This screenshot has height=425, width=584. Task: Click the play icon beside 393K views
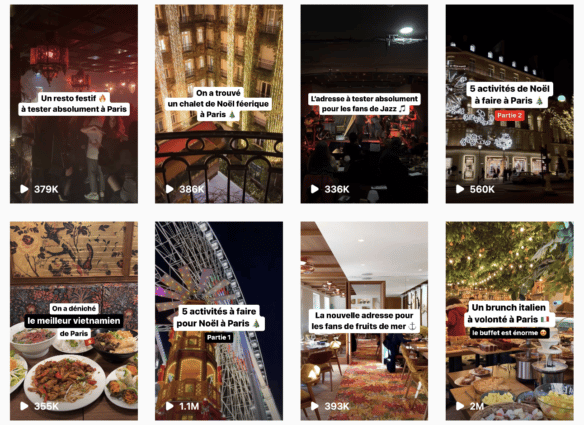[x=315, y=406]
